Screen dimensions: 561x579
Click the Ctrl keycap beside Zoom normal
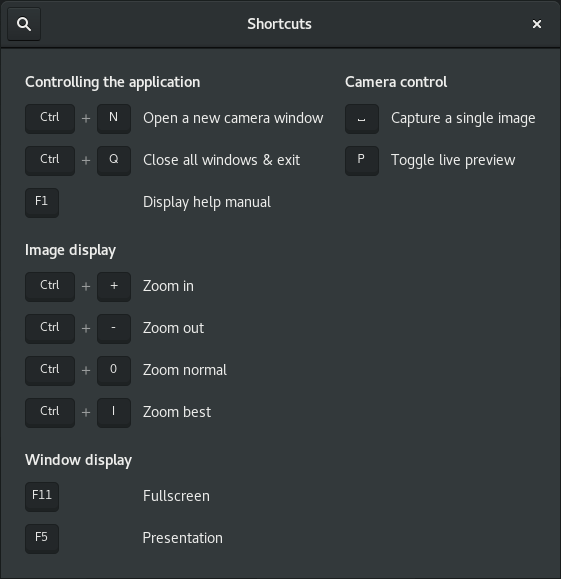(x=50, y=371)
